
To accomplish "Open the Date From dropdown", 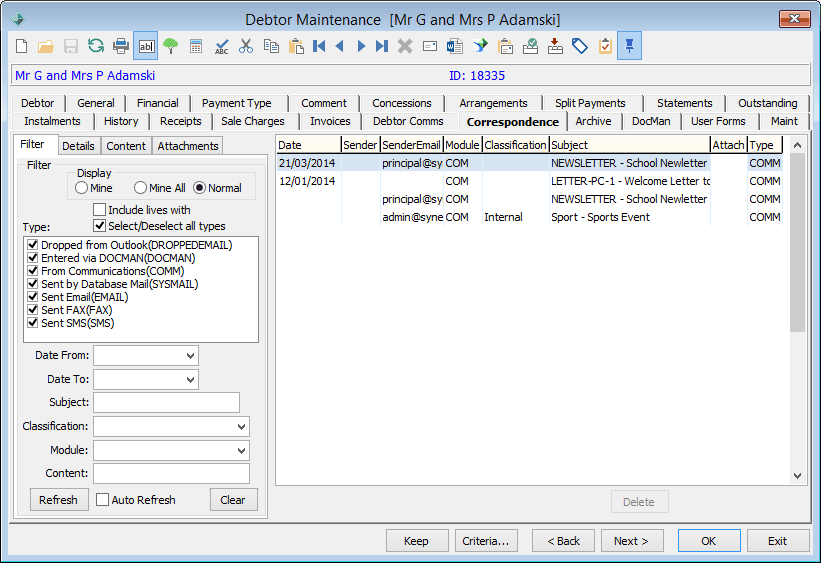I will (x=191, y=356).
